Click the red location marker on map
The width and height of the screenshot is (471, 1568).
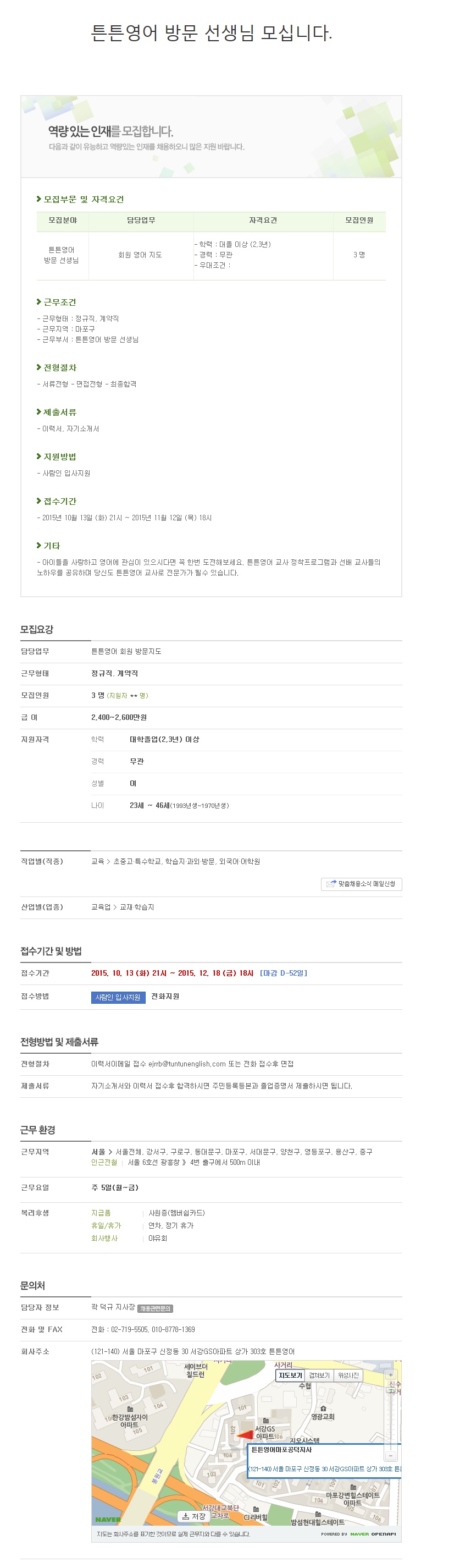click(245, 1435)
